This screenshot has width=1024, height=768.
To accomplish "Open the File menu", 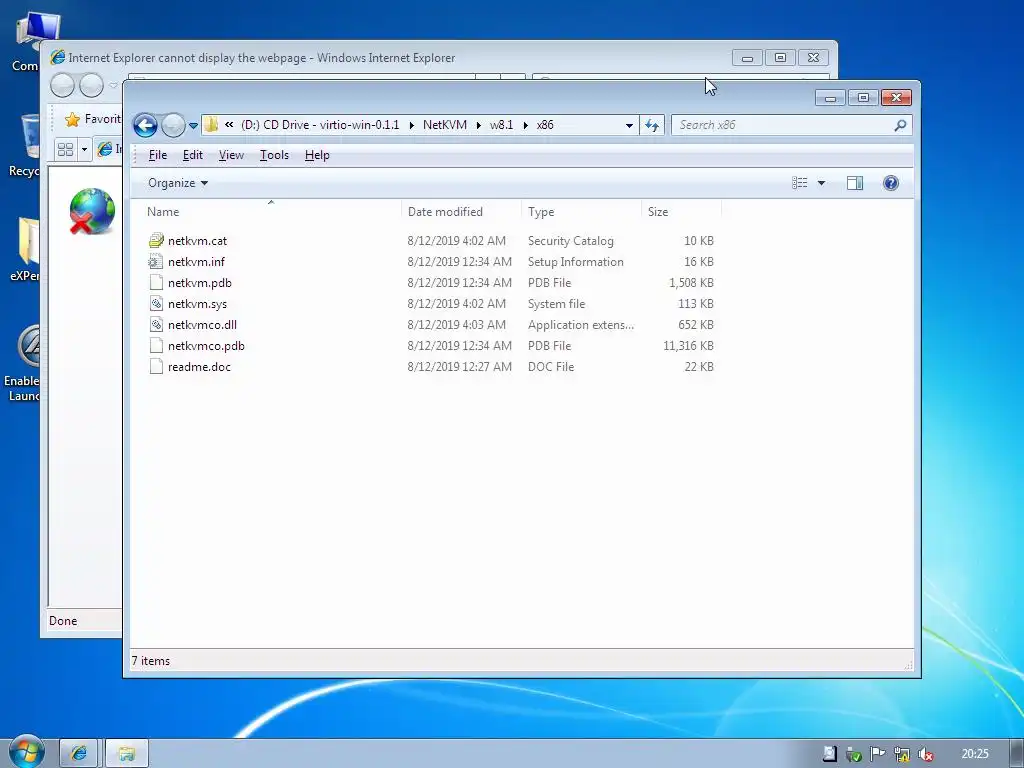I will (157, 155).
